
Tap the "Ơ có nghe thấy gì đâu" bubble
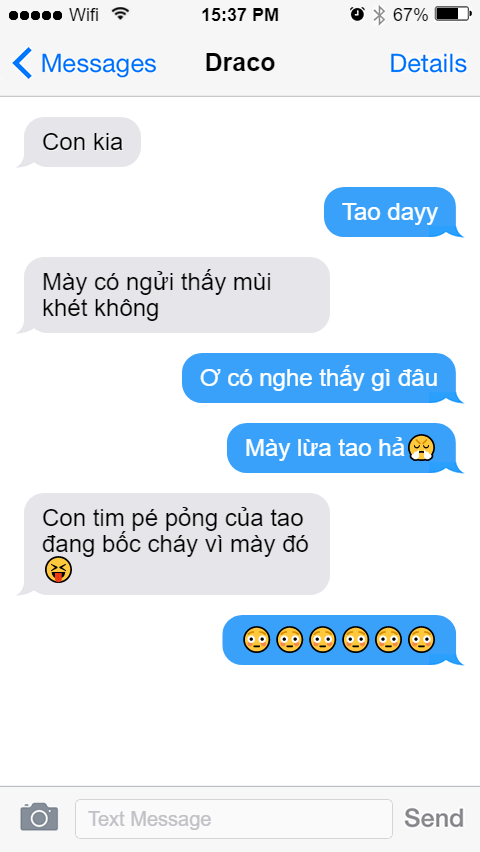(320, 378)
